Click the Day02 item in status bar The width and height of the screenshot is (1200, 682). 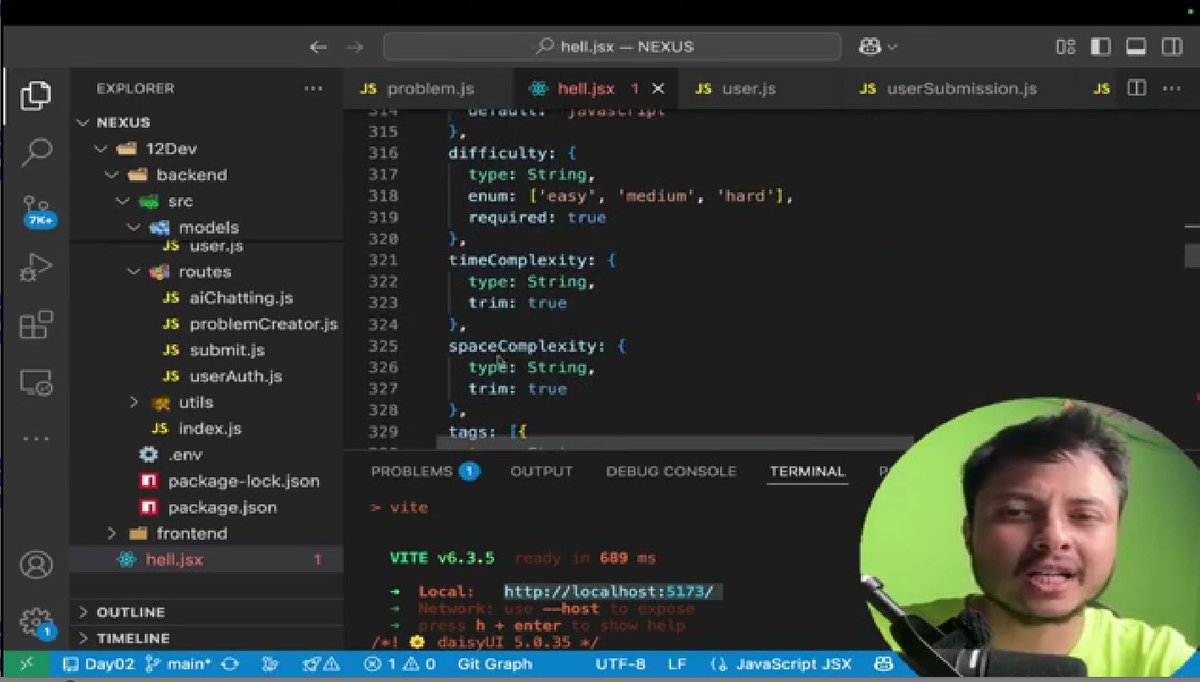pyautogui.click(x=97, y=664)
